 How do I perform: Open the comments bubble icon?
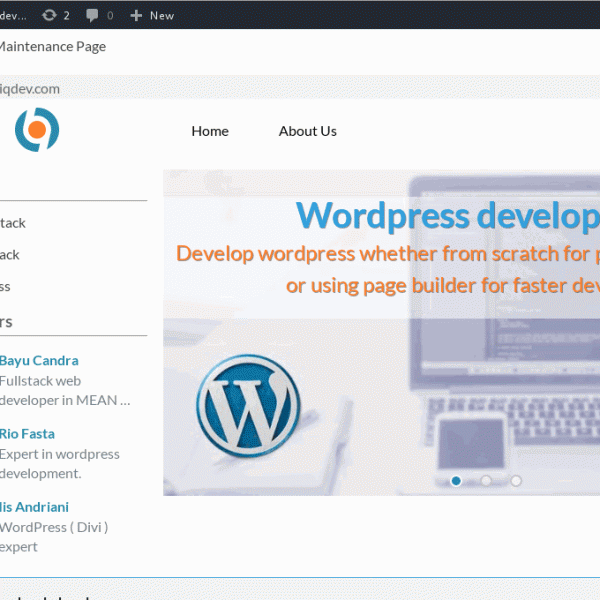pos(92,15)
